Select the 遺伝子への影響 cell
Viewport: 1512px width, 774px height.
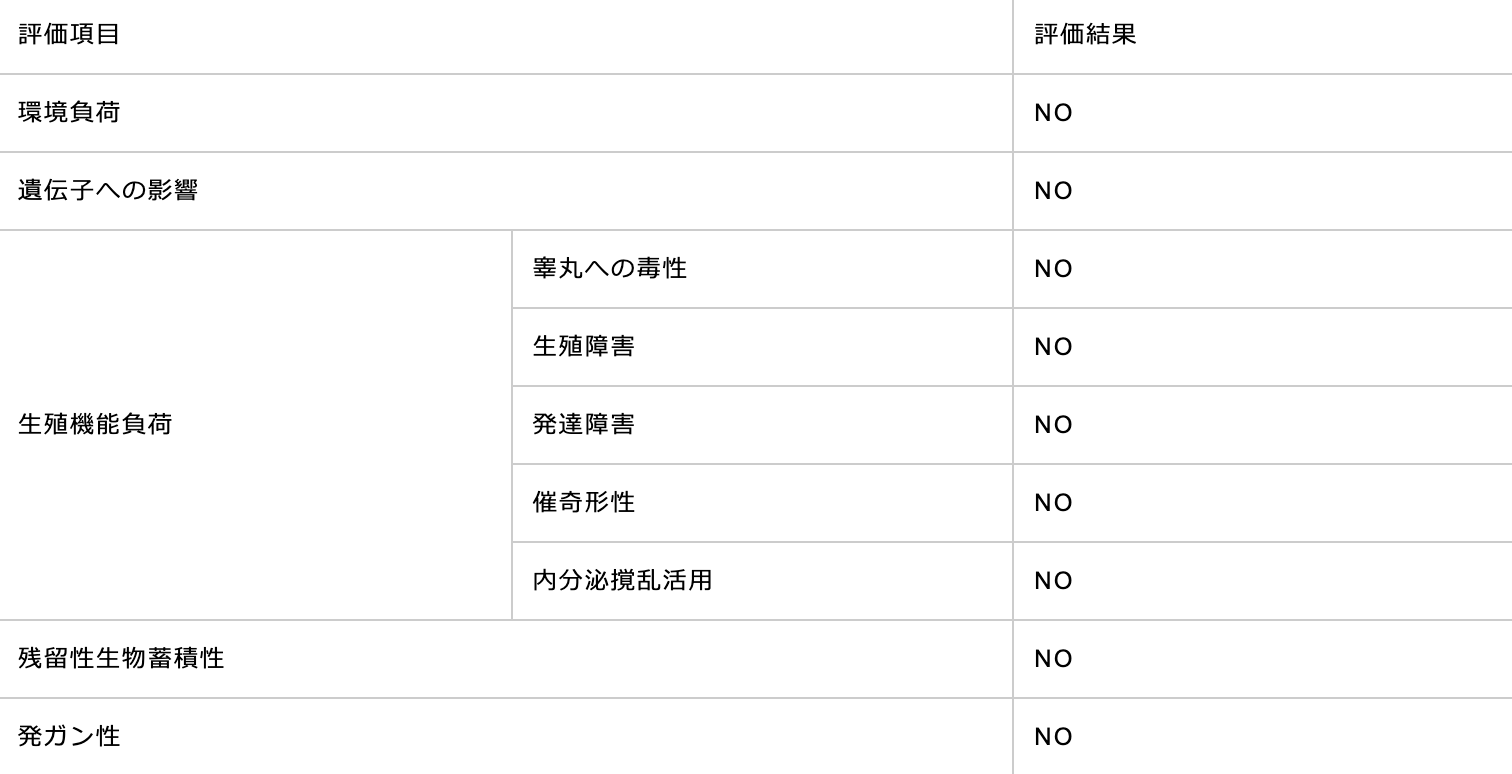click(506, 191)
